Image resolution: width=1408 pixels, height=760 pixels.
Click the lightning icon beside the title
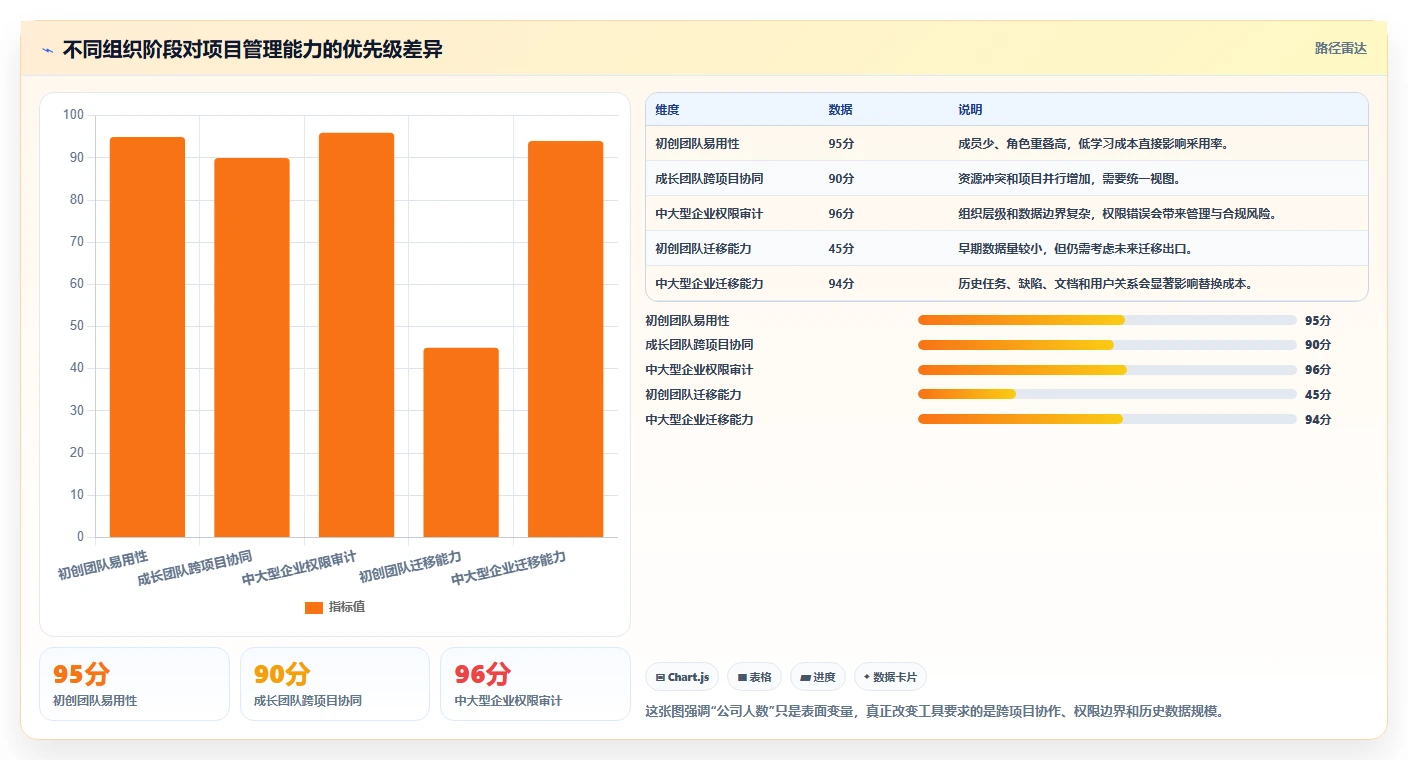pos(47,50)
